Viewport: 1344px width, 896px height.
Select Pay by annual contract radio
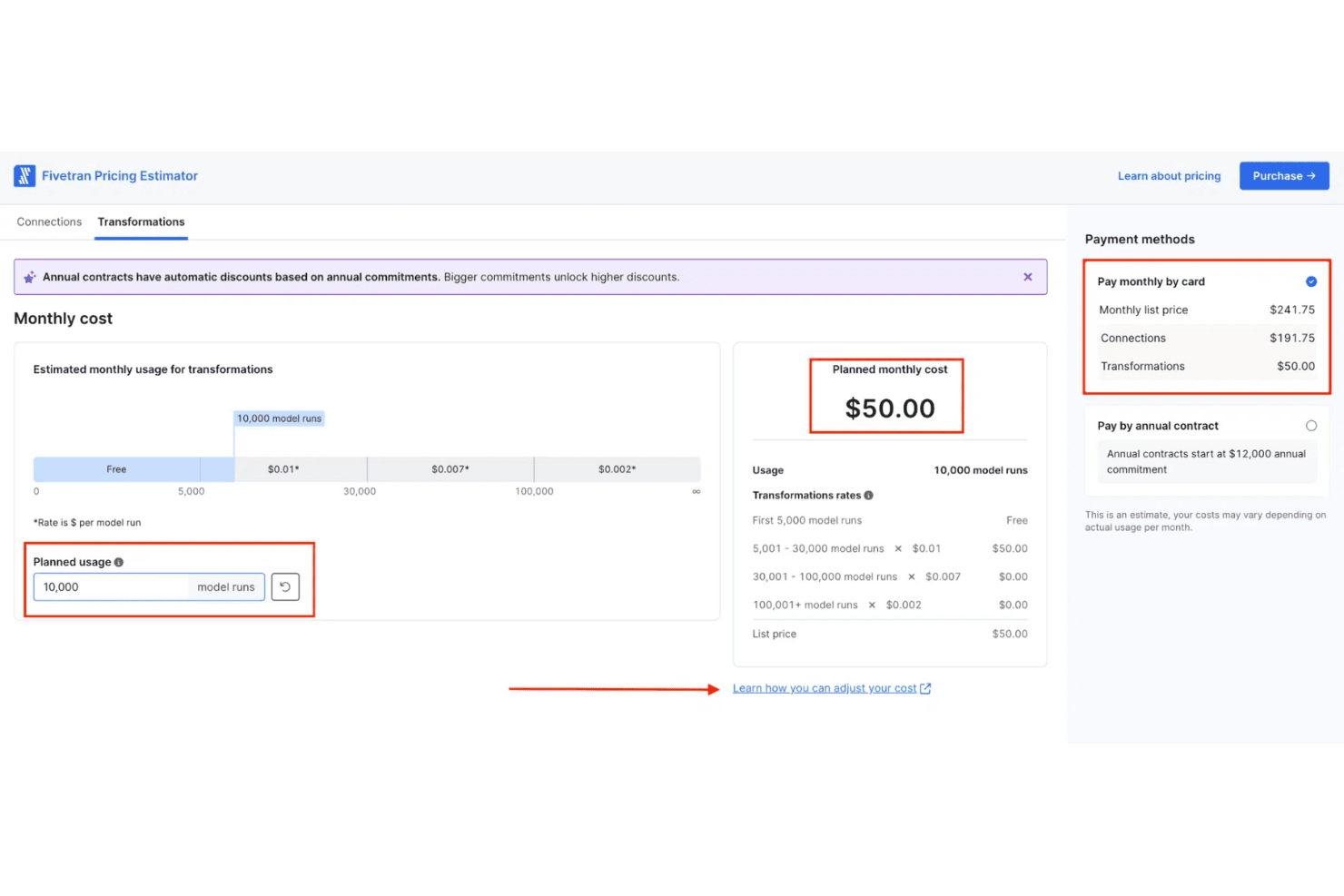[1311, 426]
